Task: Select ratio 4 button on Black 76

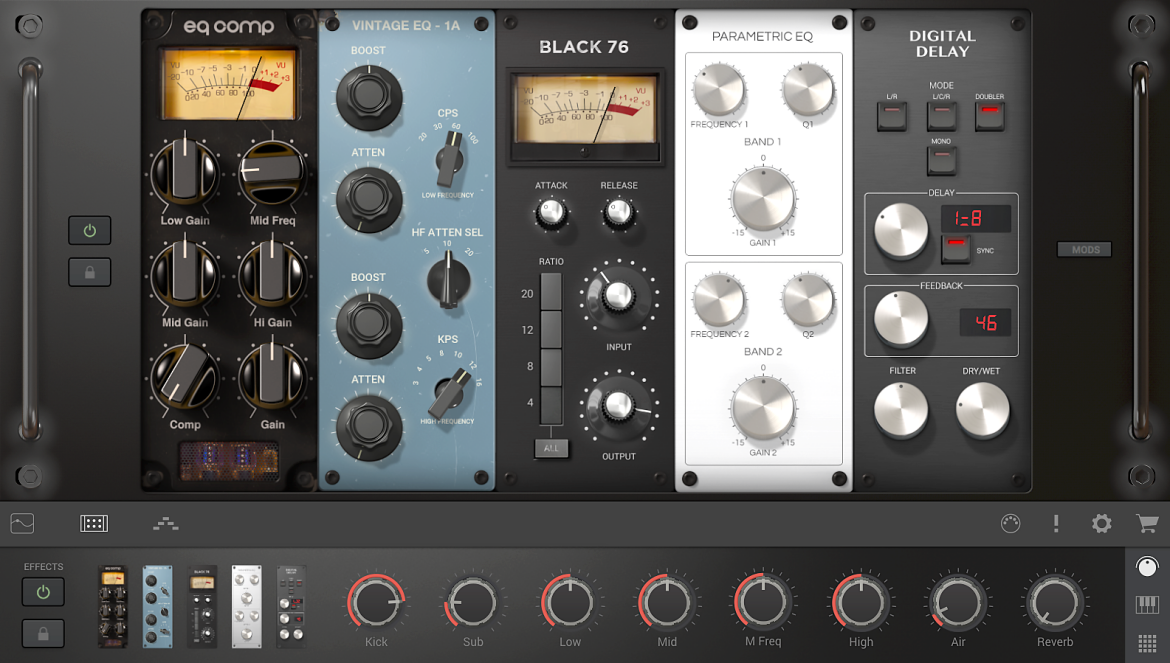Action: point(551,406)
